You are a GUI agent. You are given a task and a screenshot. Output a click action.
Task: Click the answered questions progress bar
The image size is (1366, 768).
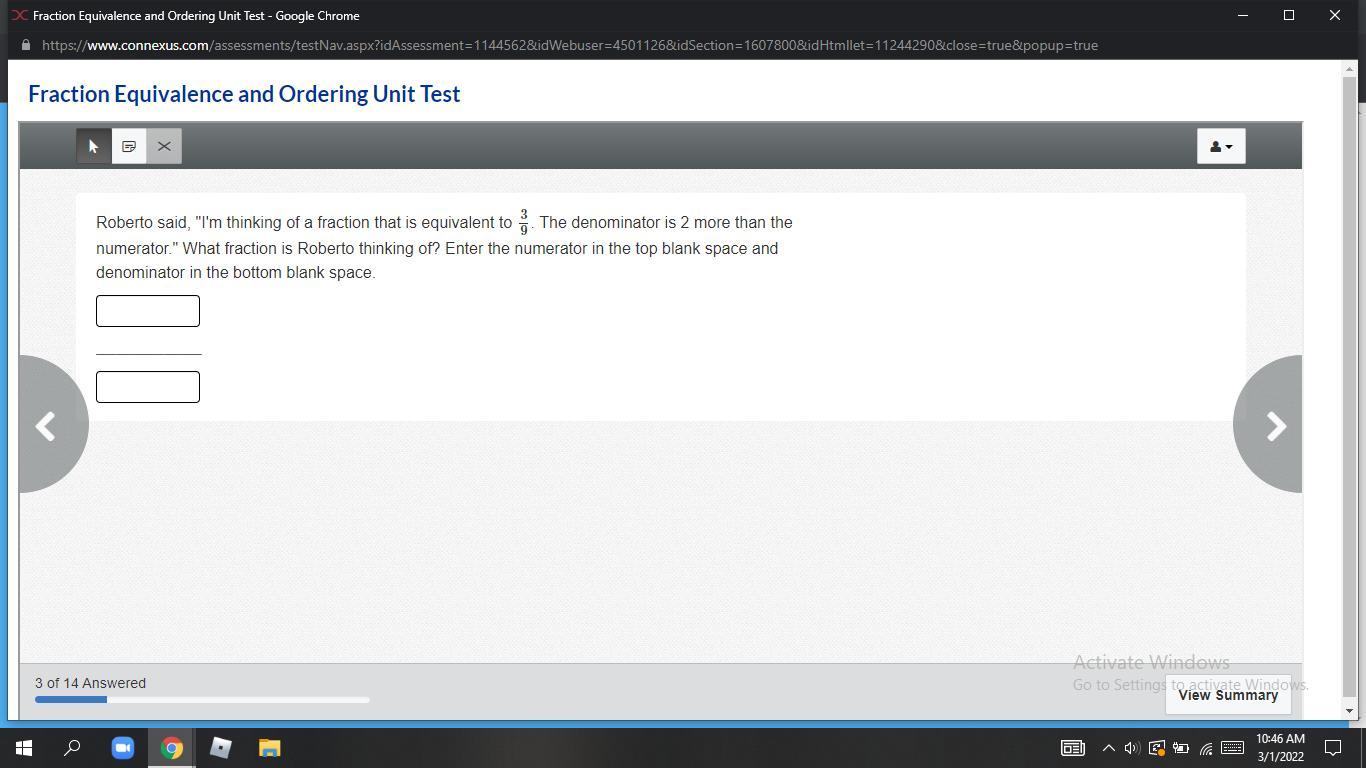point(202,700)
